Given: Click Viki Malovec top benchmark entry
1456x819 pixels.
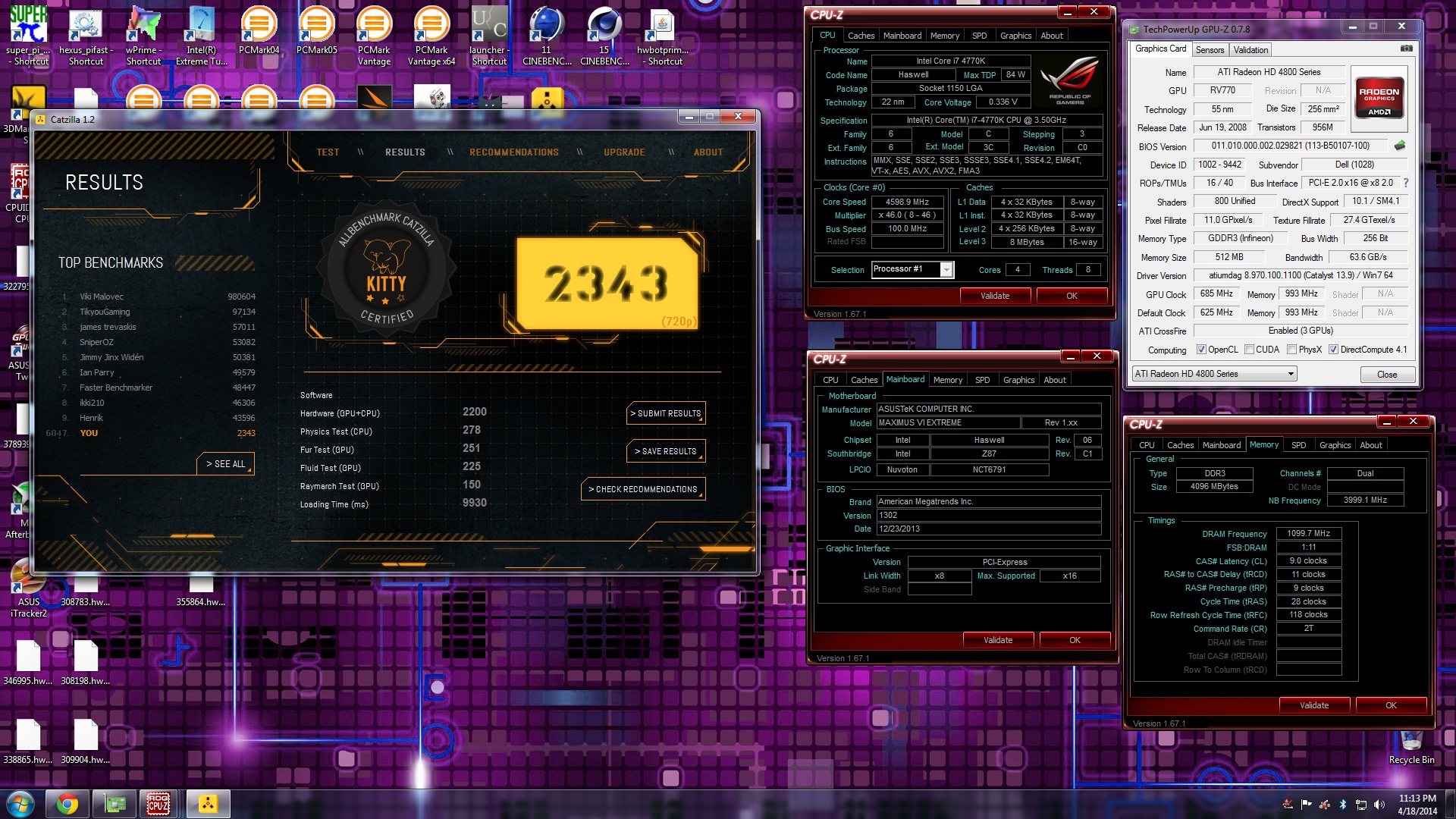Looking at the screenshot, I should 158,297.
